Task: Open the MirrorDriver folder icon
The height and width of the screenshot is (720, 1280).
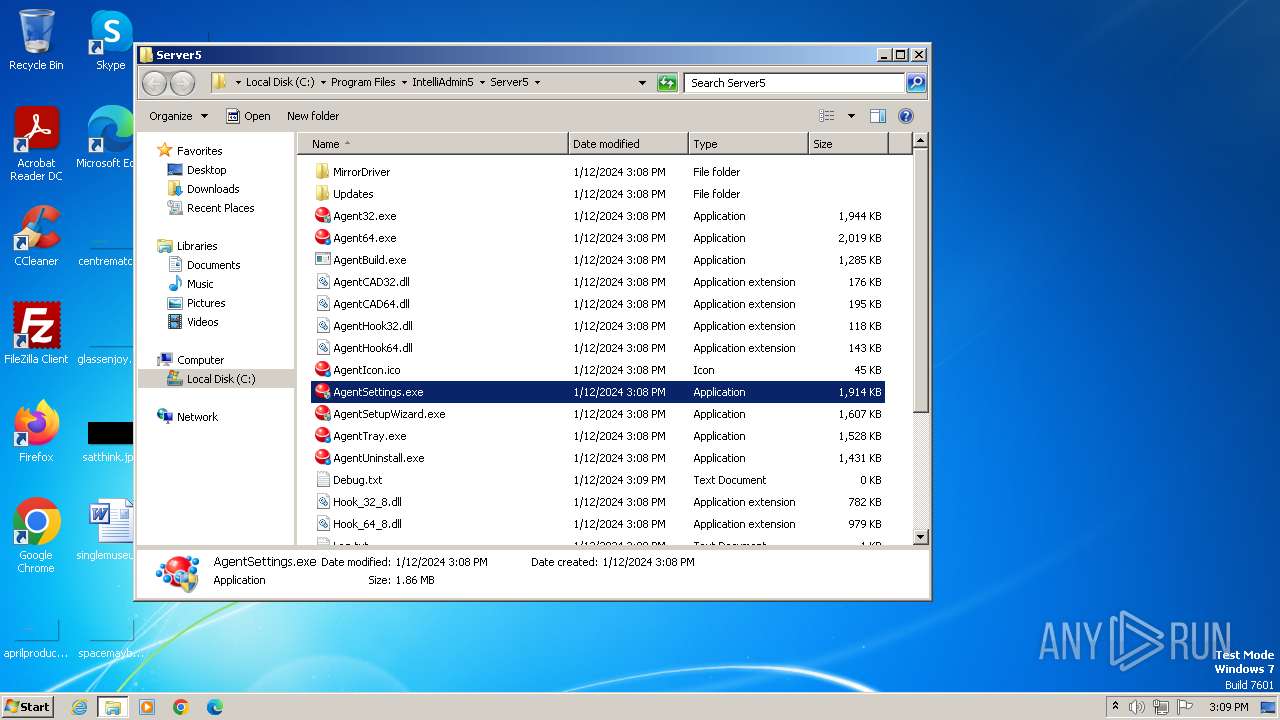Action: [323, 172]
